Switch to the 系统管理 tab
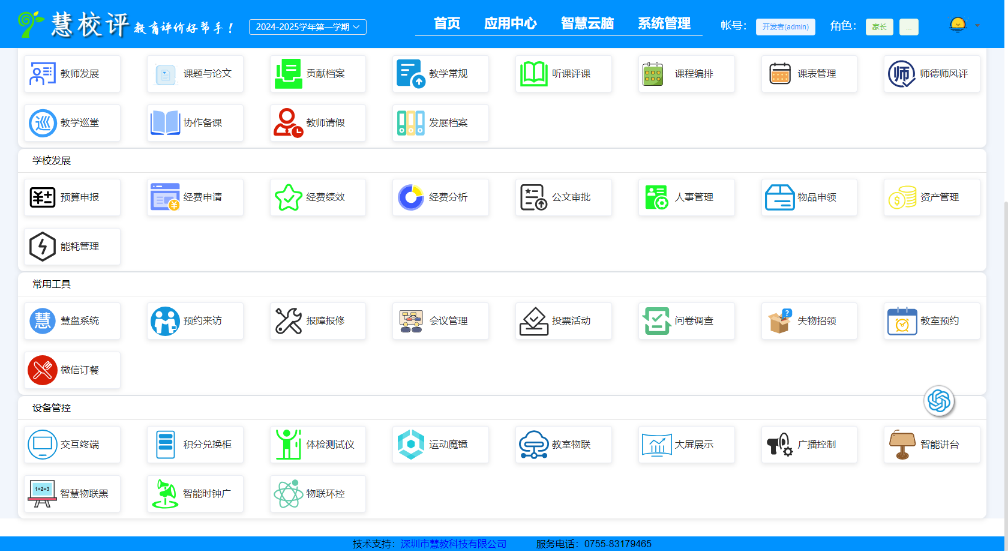Viewport: 1008px width, 551px height. click(664, 24)
